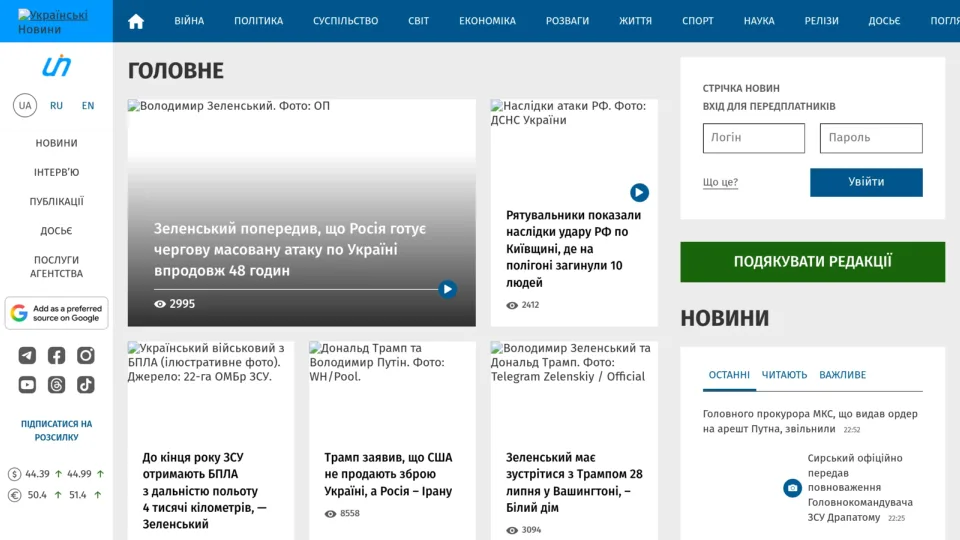Open the ЕКОНОМІКА section
Screen dimensions: 960x540
(x=487, y=21)
